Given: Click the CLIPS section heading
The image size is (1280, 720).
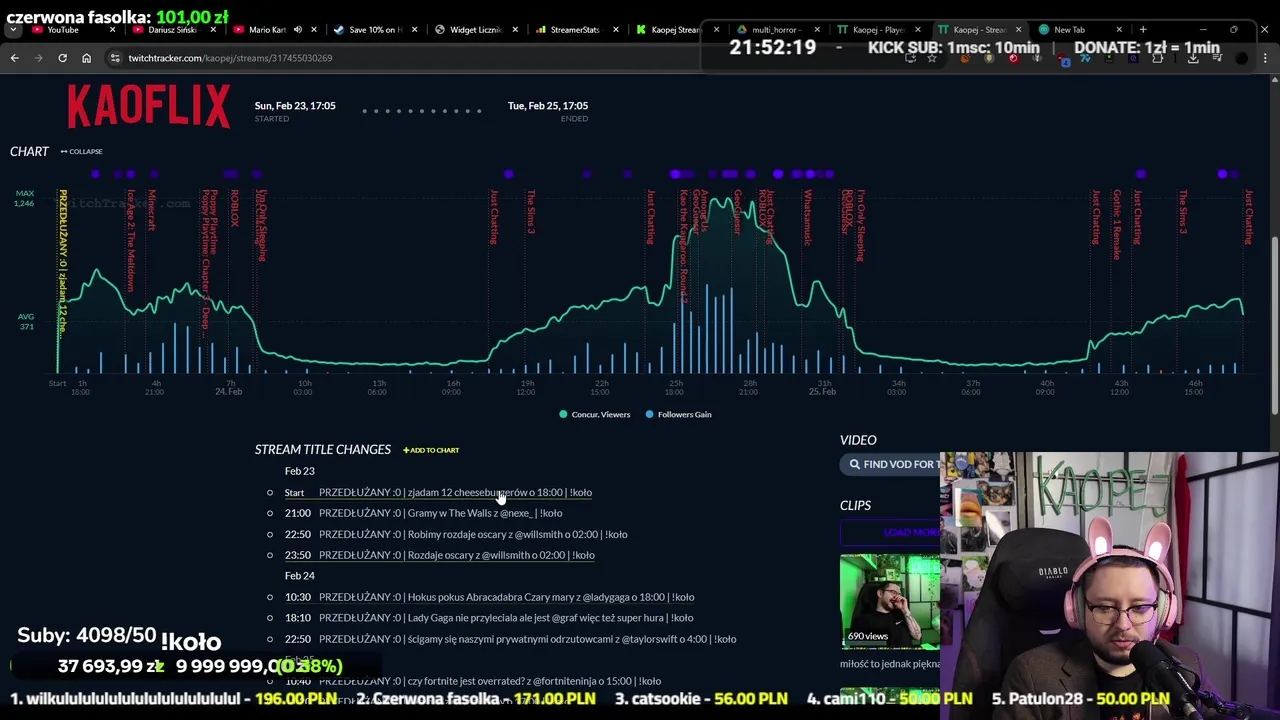Looking at the screenshot, I should click(x=855, y=506).
